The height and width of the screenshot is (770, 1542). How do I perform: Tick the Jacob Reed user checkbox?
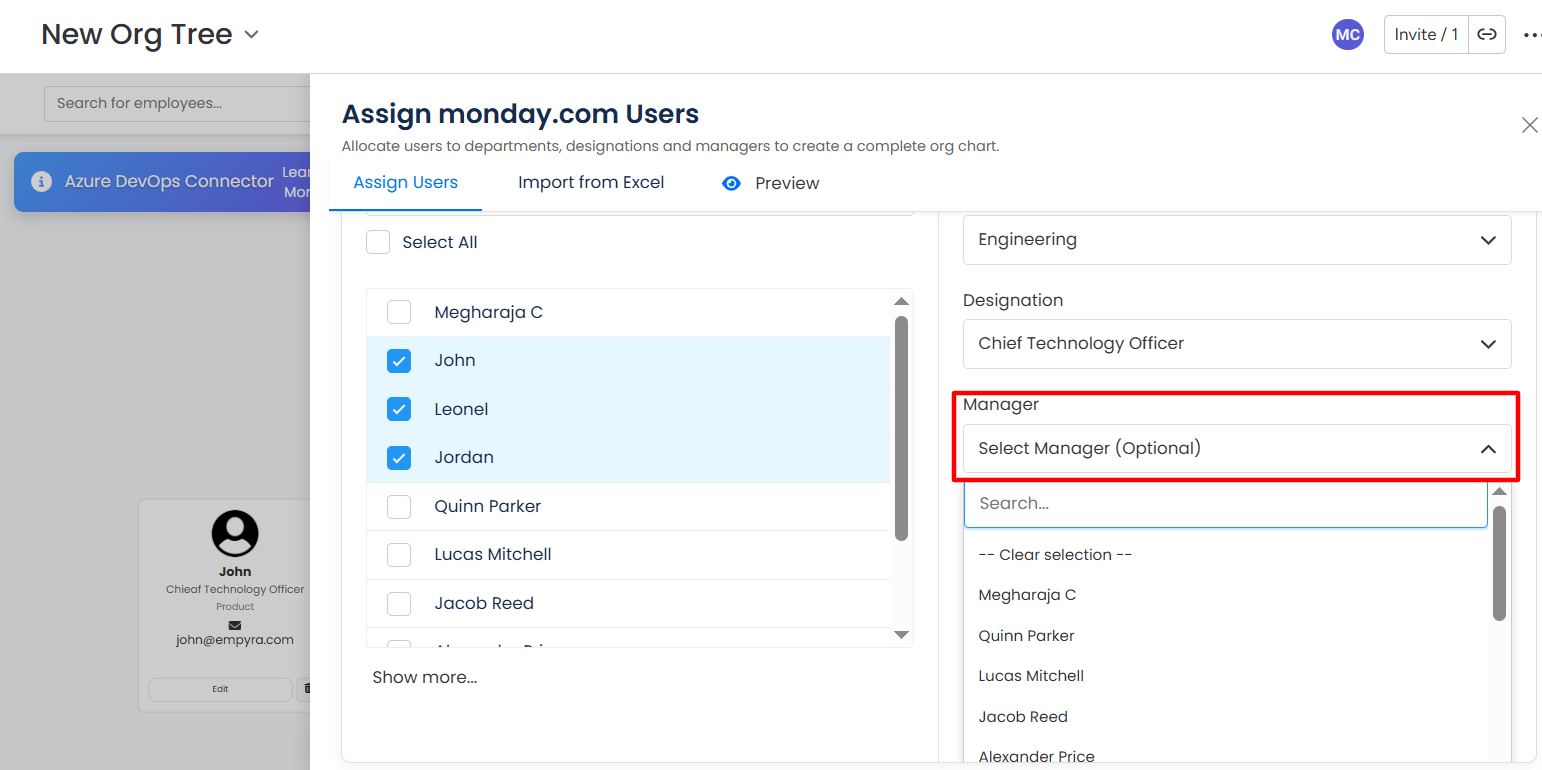pyautogui.click(x=399, y=603)
